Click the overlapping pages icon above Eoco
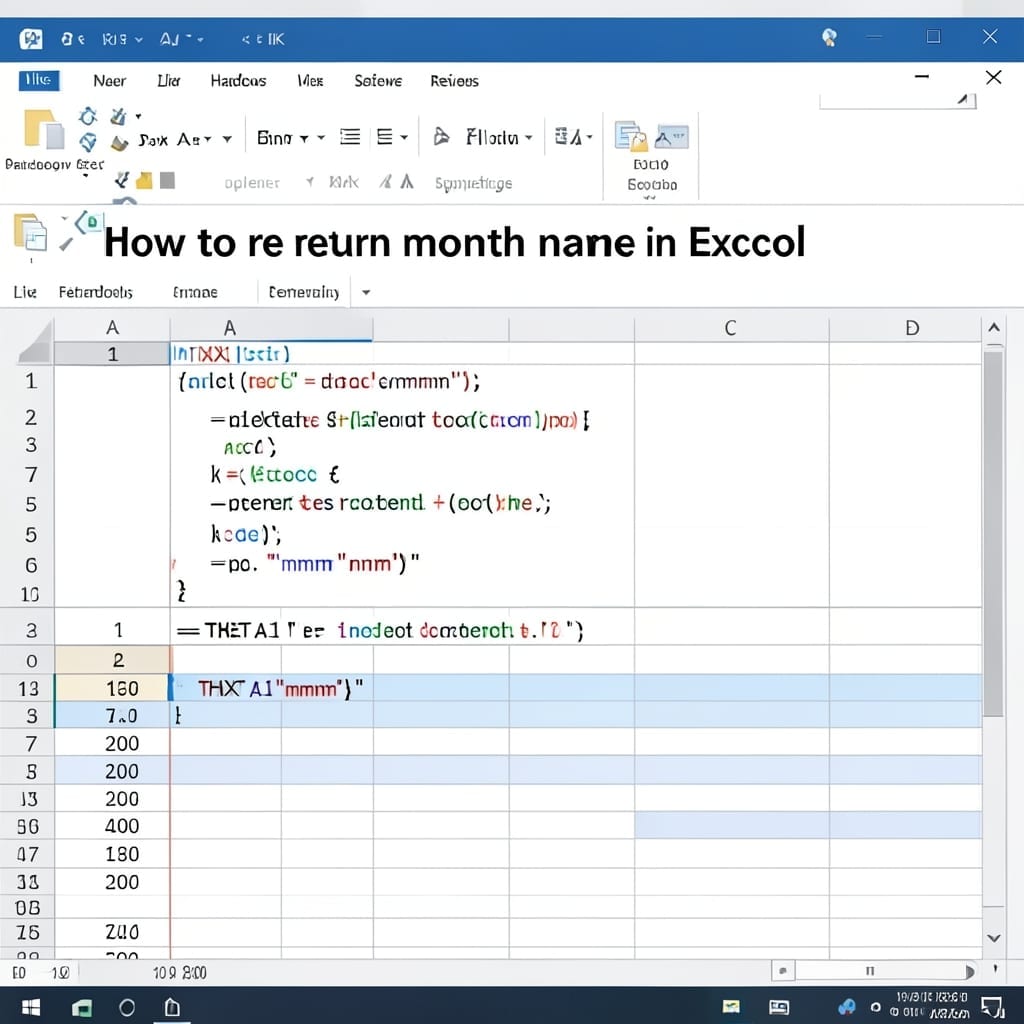Image resolution: width=1024 pixels, height=1024 pixels. 631,136
